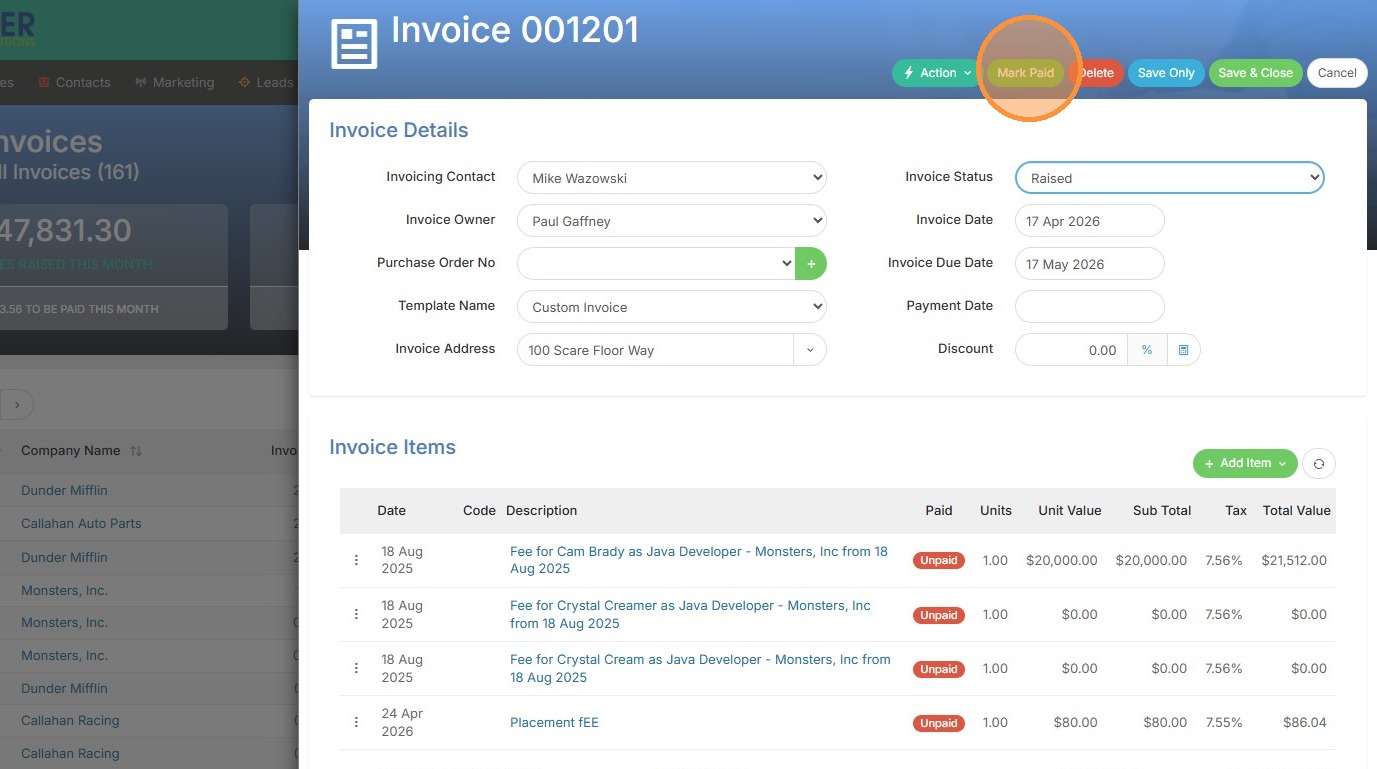This screenshot has height=769, width=1377.
Task: Open the Crystal Cream fee description link
Action: coord(700,668)
